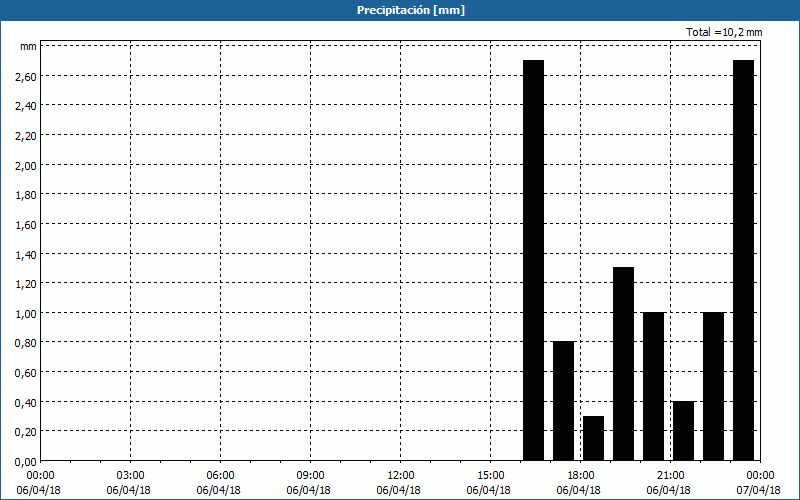800x500 pixels.
Task: Select the last 2,7 mm bar before midnight
Action: pyautogui.click(x=743, y=260)
